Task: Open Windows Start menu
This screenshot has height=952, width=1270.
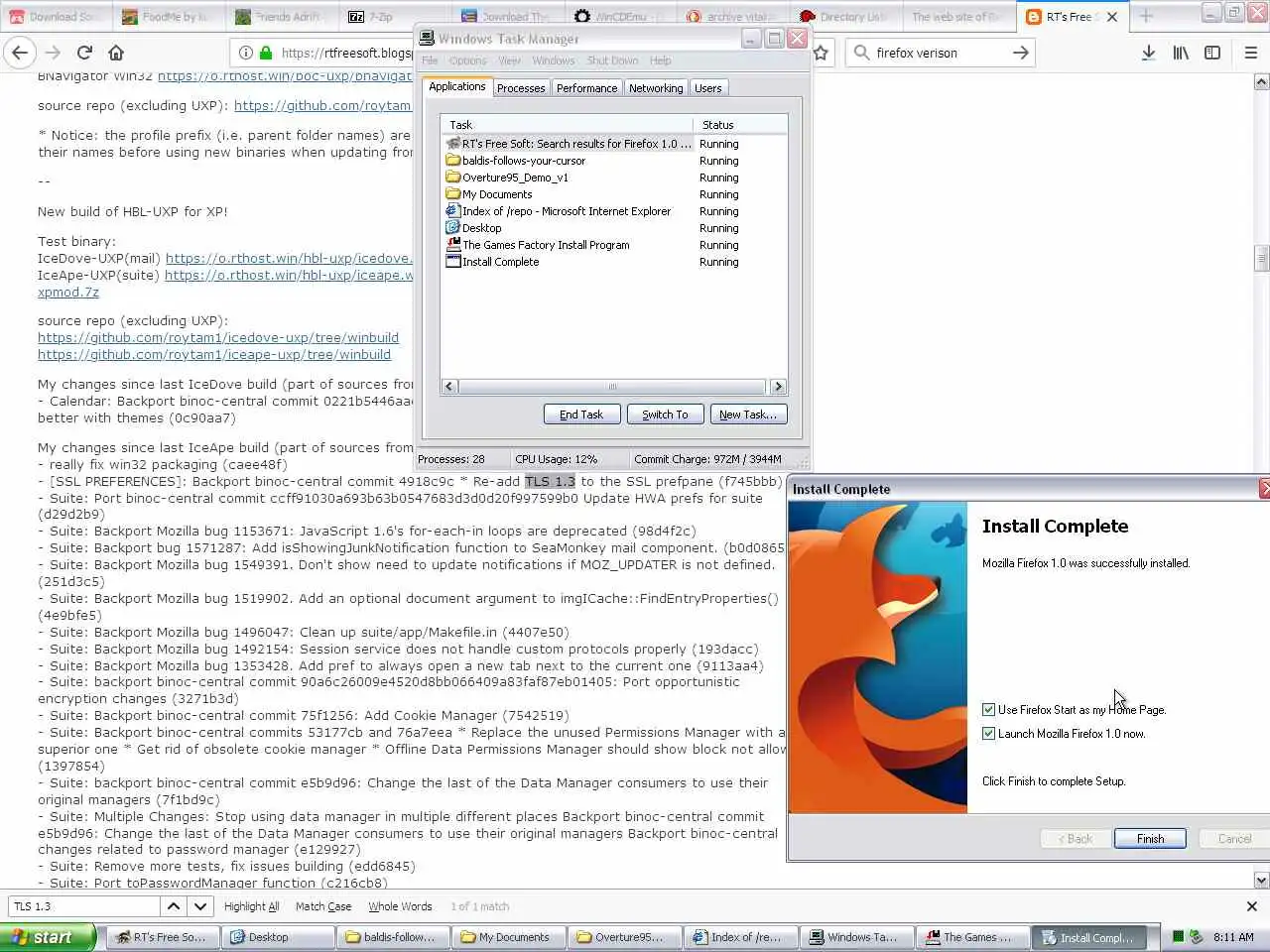Action: (48, 937)
